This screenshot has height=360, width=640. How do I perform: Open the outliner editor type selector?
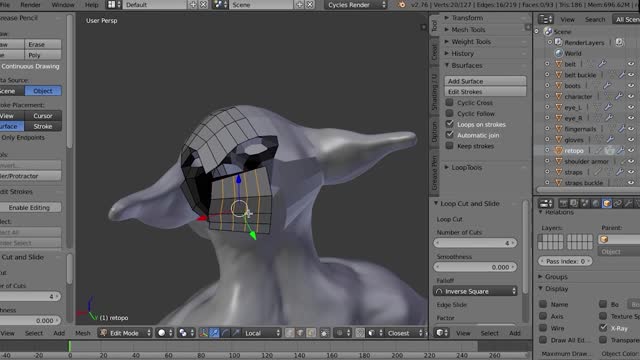coord(545,19)
